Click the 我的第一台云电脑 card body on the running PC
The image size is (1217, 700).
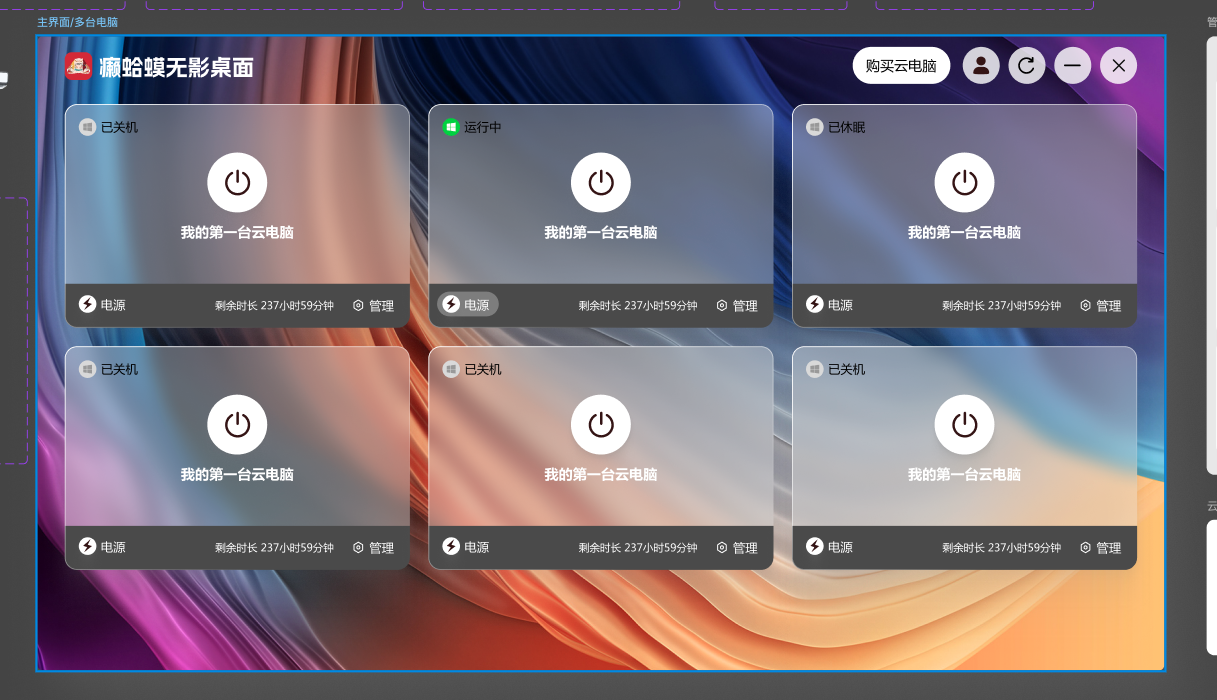click(600, 232)
